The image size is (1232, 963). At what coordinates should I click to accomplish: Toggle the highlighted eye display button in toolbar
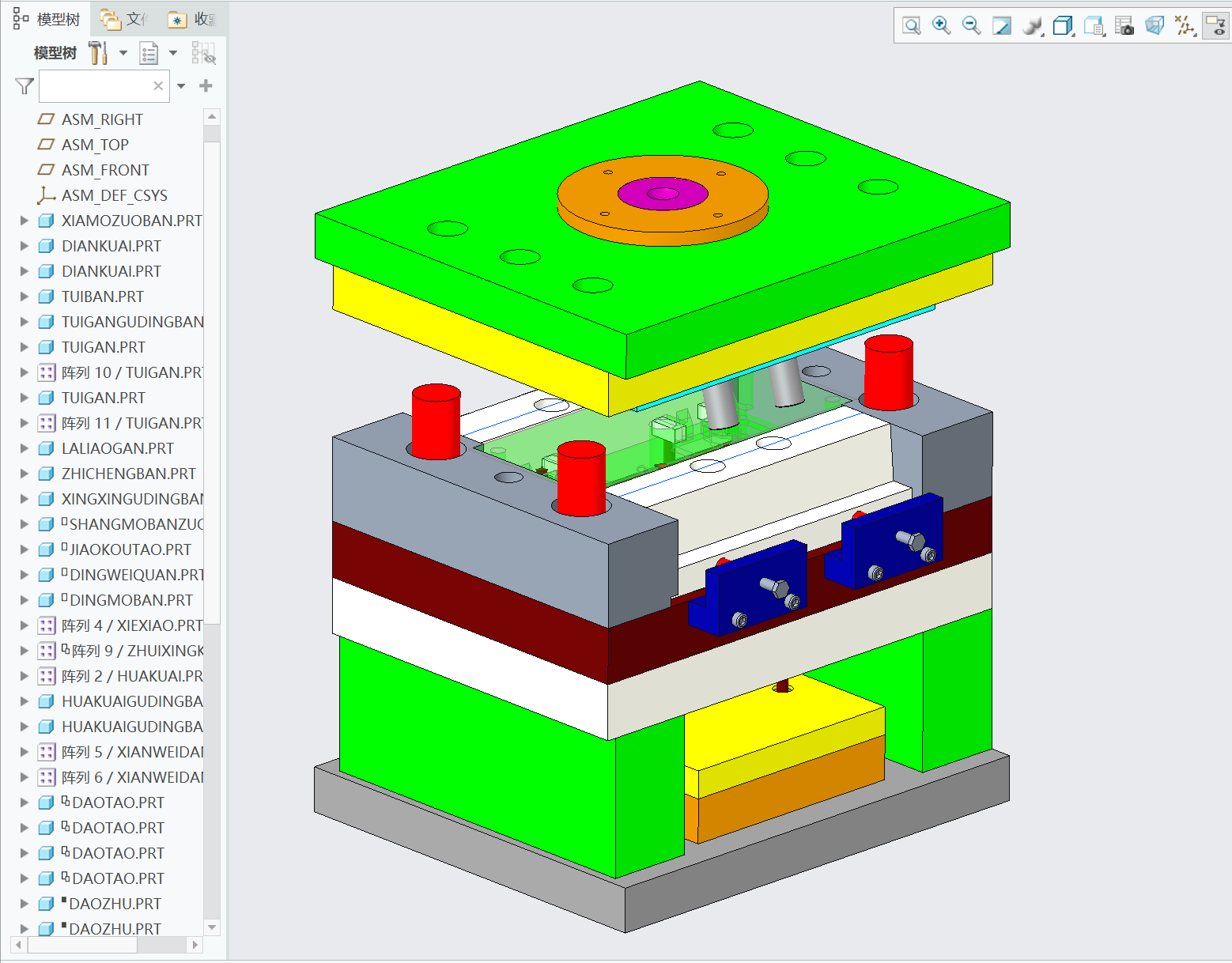coord(1215,26)
